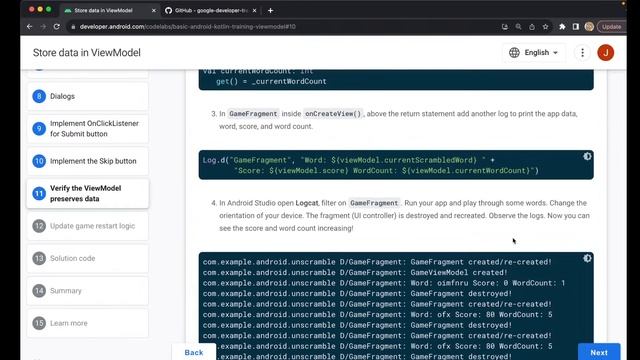Go to step 15 Learn more
640x360 pixels.
pos(88,323)
